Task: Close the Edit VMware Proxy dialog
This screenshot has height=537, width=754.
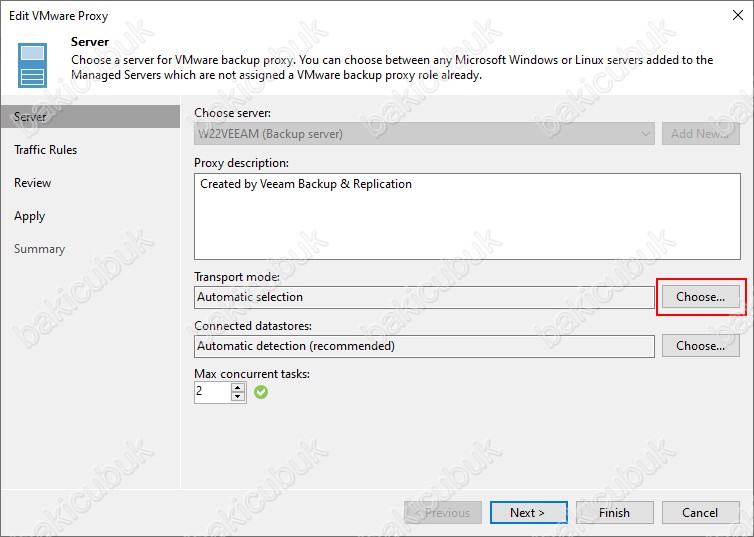Action: 738,15
